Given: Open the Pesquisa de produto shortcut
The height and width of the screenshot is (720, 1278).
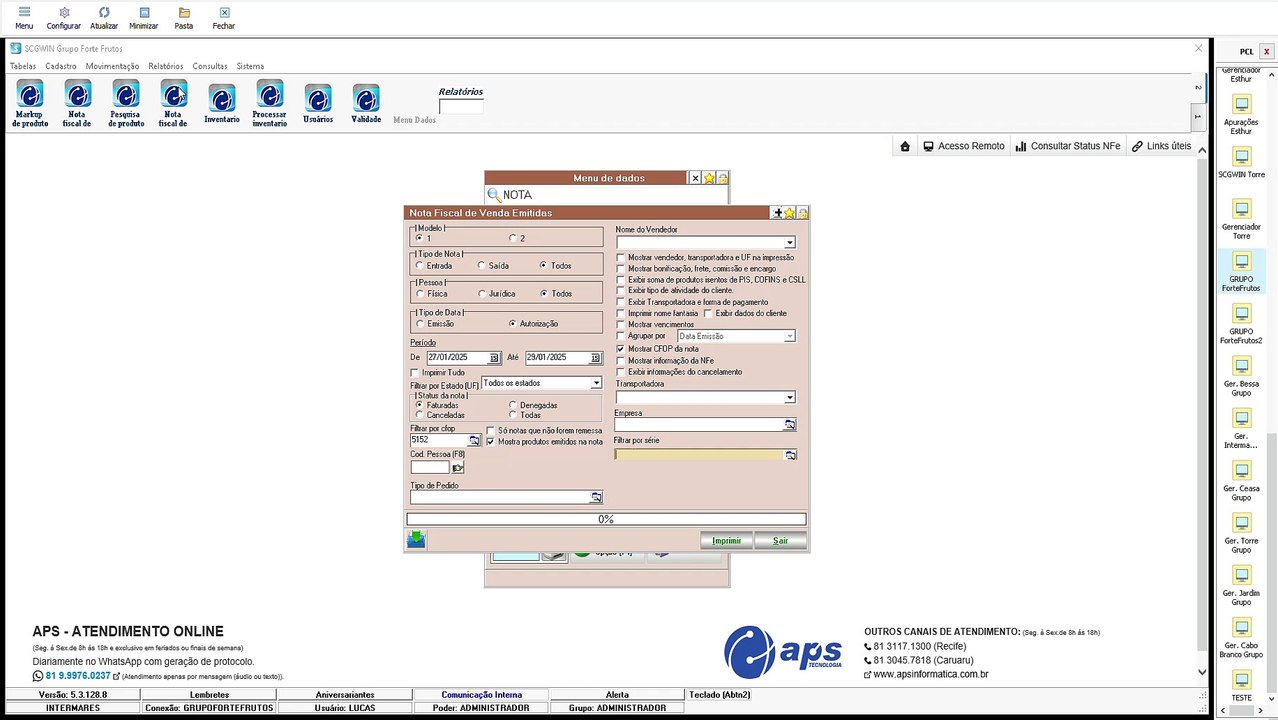Looking at the screenshot, I should (126, 104).
